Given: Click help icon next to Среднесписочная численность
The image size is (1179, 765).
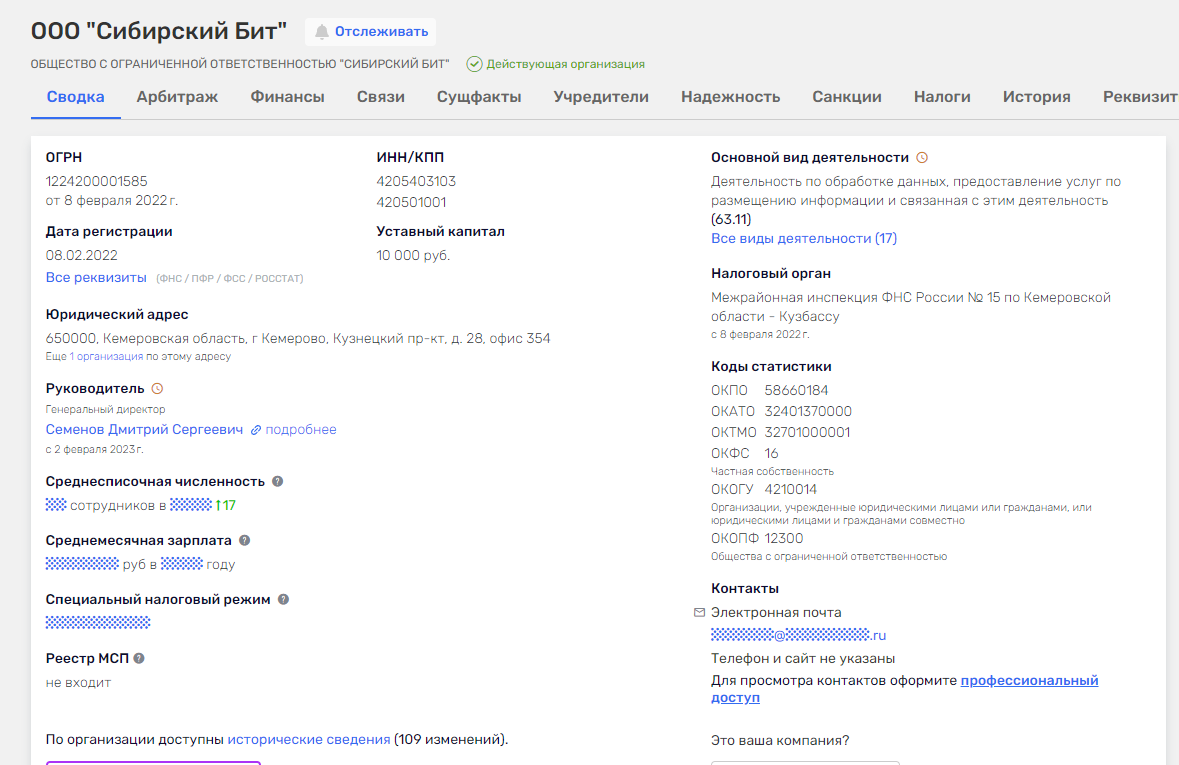Looking at the screenshot, I should pyautogui.click(x=278, y=481).
